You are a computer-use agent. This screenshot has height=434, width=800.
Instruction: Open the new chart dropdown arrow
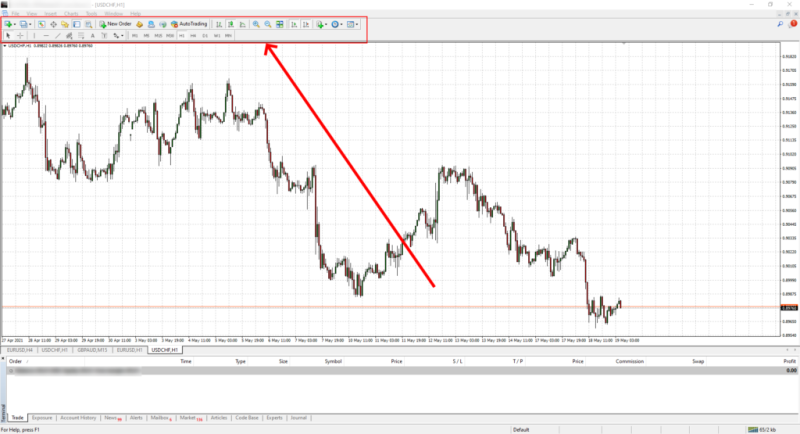(14, 23)
